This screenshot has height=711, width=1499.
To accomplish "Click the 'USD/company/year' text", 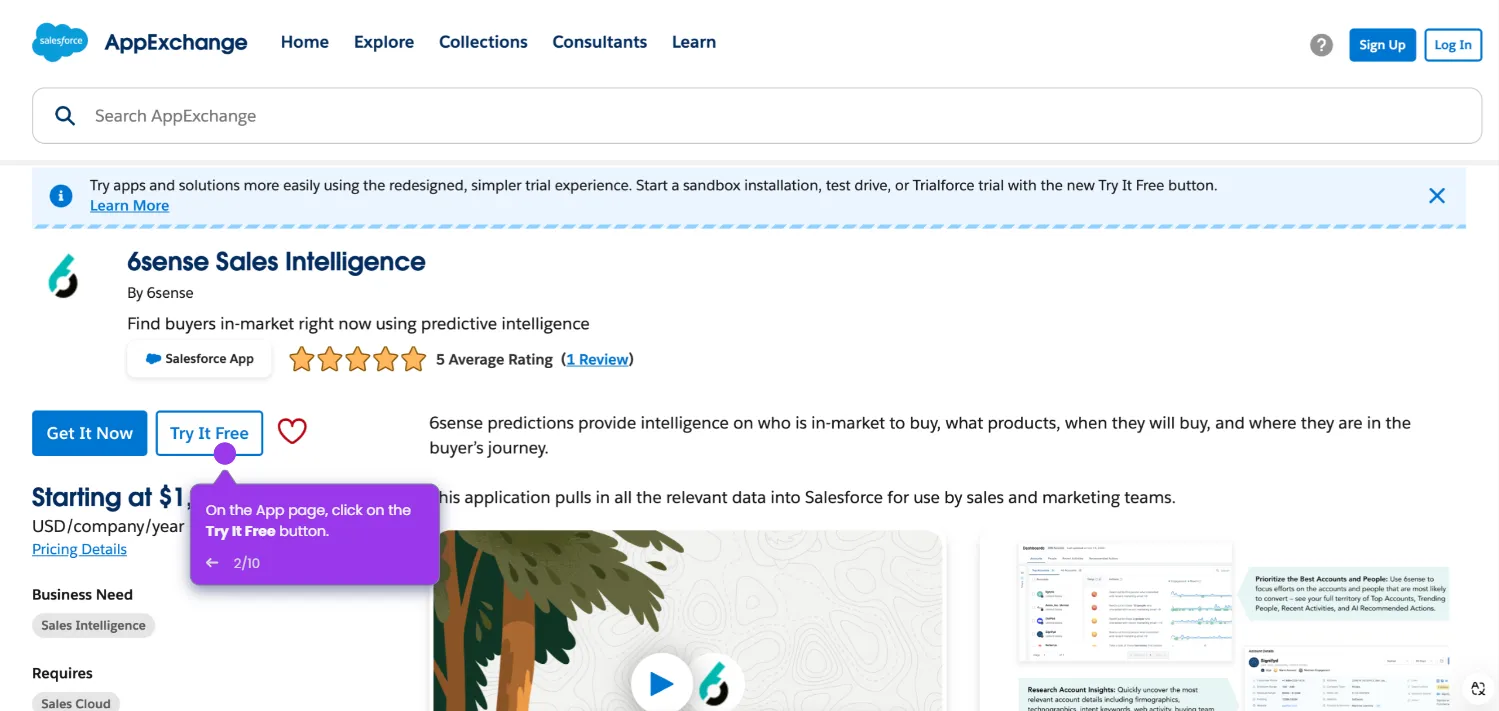I will click(x=108, y=526).
